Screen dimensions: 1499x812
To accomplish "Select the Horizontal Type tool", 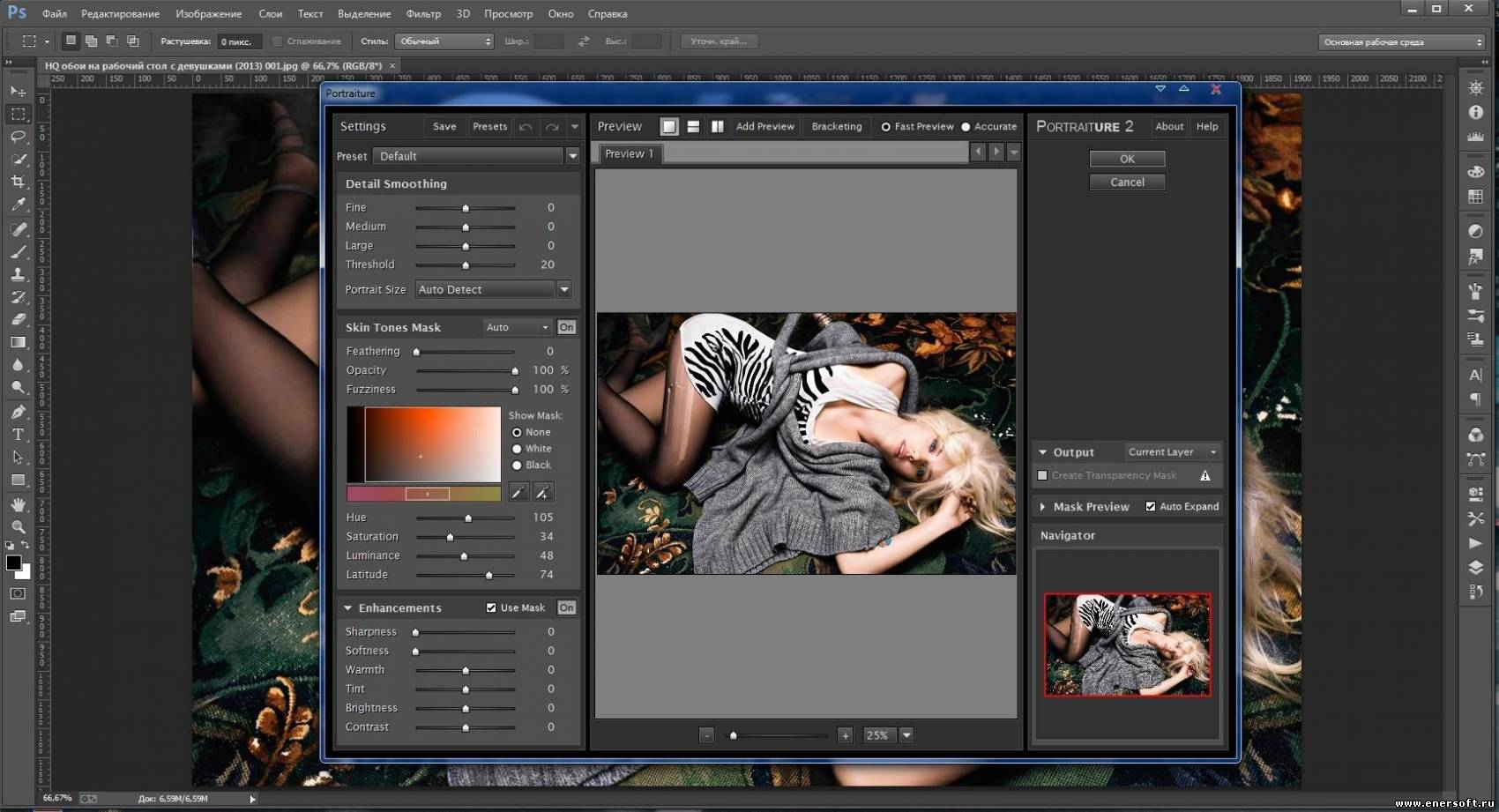I will (x=18, y=435).
